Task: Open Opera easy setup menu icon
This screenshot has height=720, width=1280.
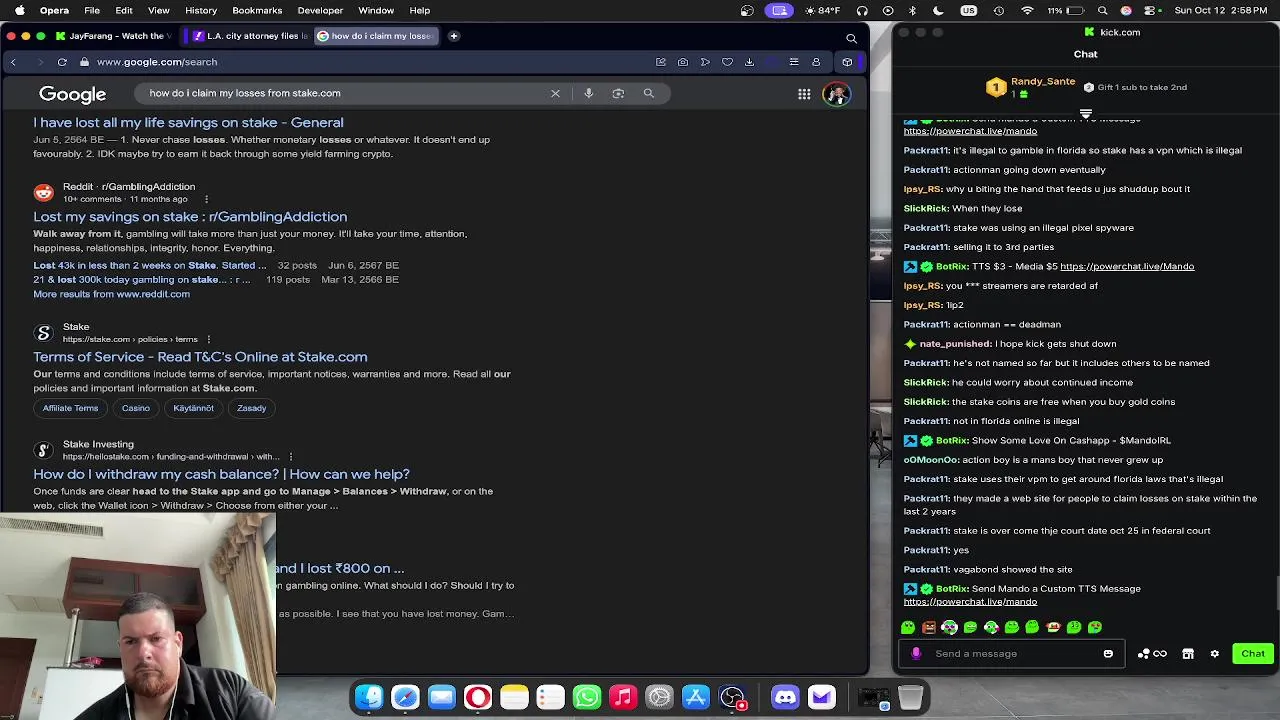Action: tap(794, 62)
